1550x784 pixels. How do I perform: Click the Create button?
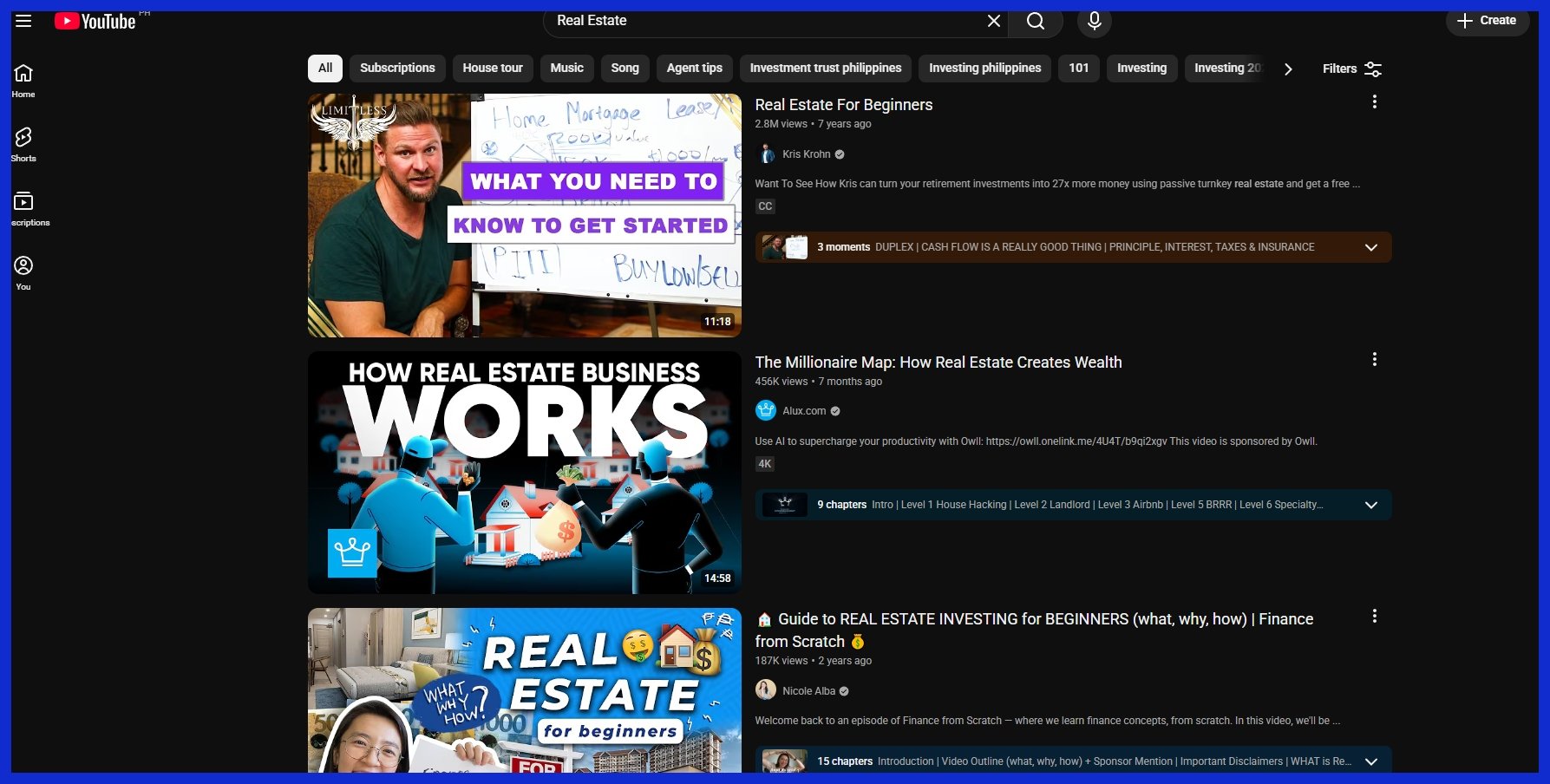coord(1487,21)
